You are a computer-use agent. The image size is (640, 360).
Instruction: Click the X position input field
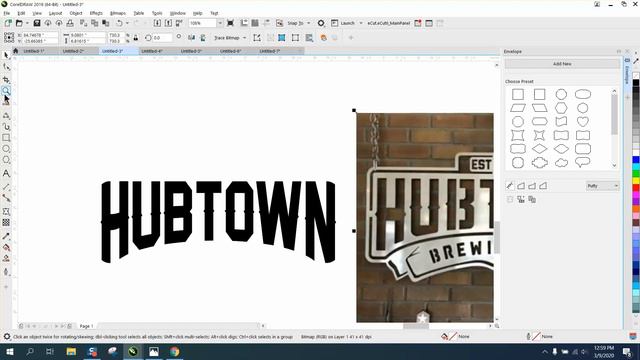pyautogui.click(x=40, y=35)
